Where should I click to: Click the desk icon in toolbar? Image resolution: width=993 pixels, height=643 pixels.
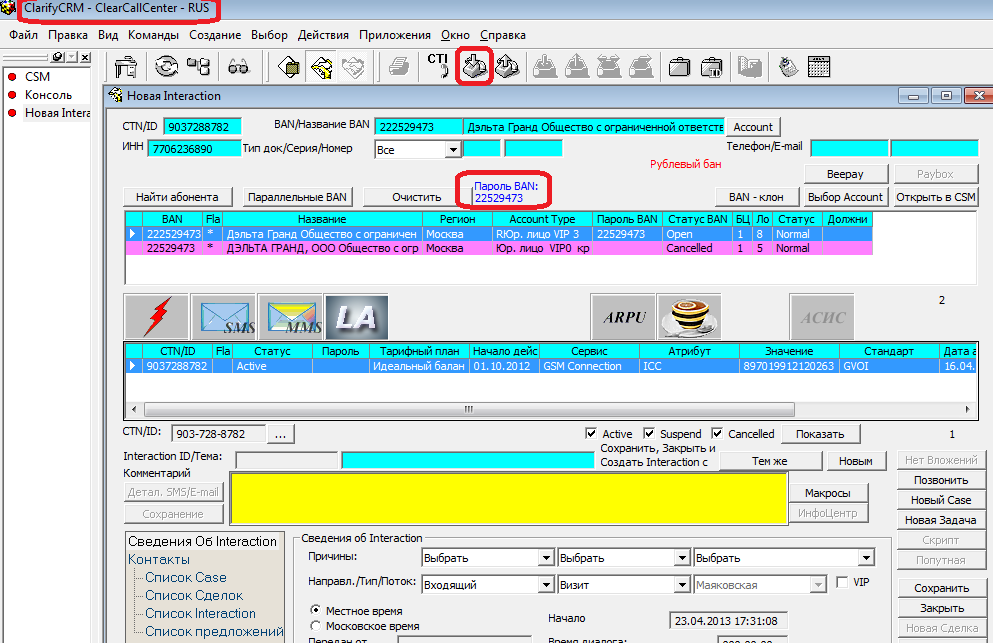tap(126, 67)
